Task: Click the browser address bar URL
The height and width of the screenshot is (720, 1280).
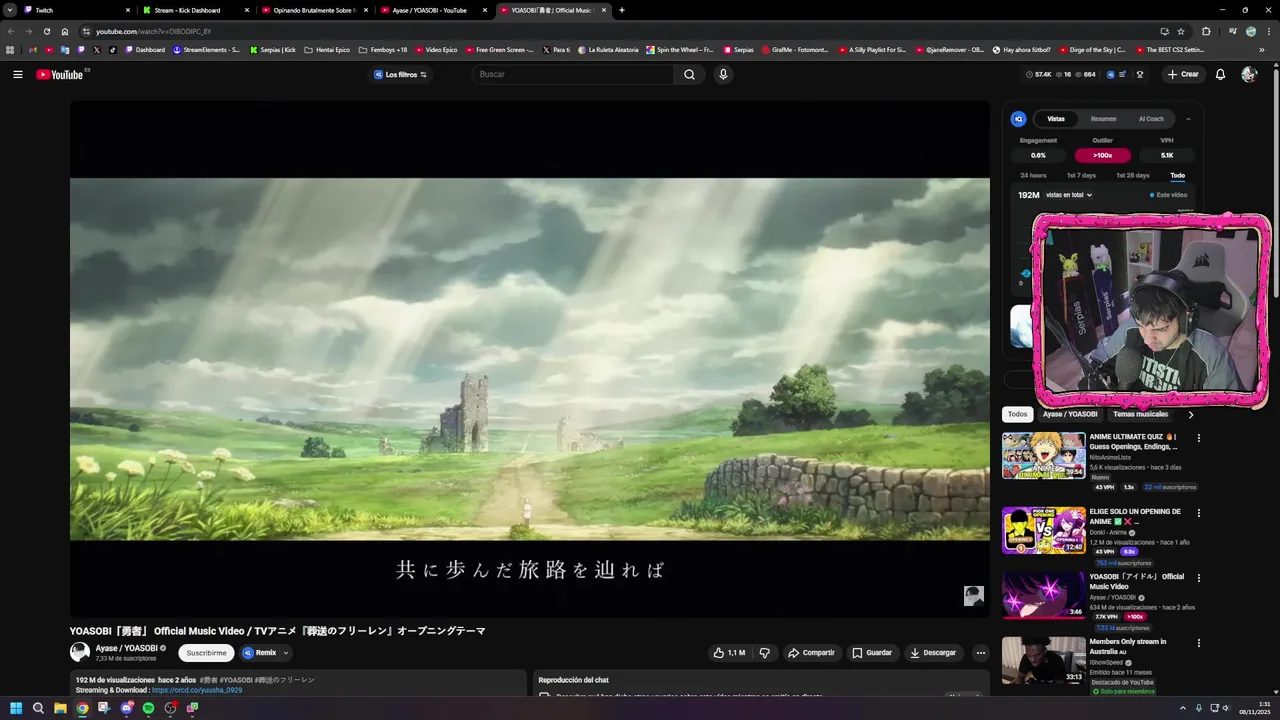Action: click(x=153, y=31)
